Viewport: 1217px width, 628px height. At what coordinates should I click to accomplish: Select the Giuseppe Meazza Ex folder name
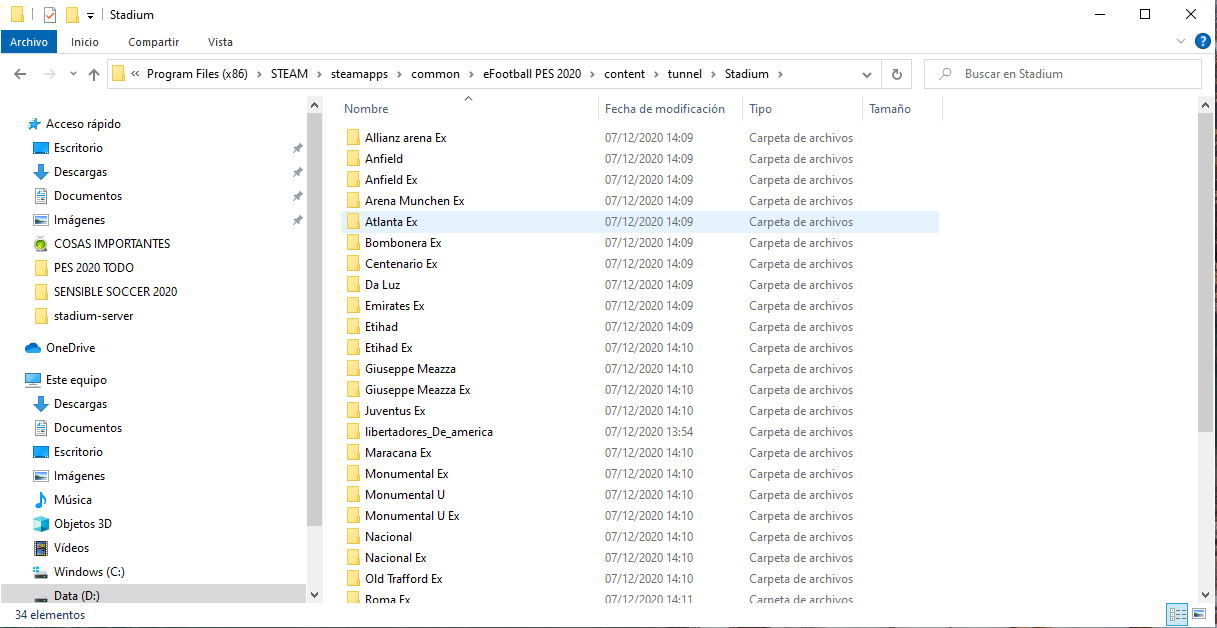pos(418,390)
